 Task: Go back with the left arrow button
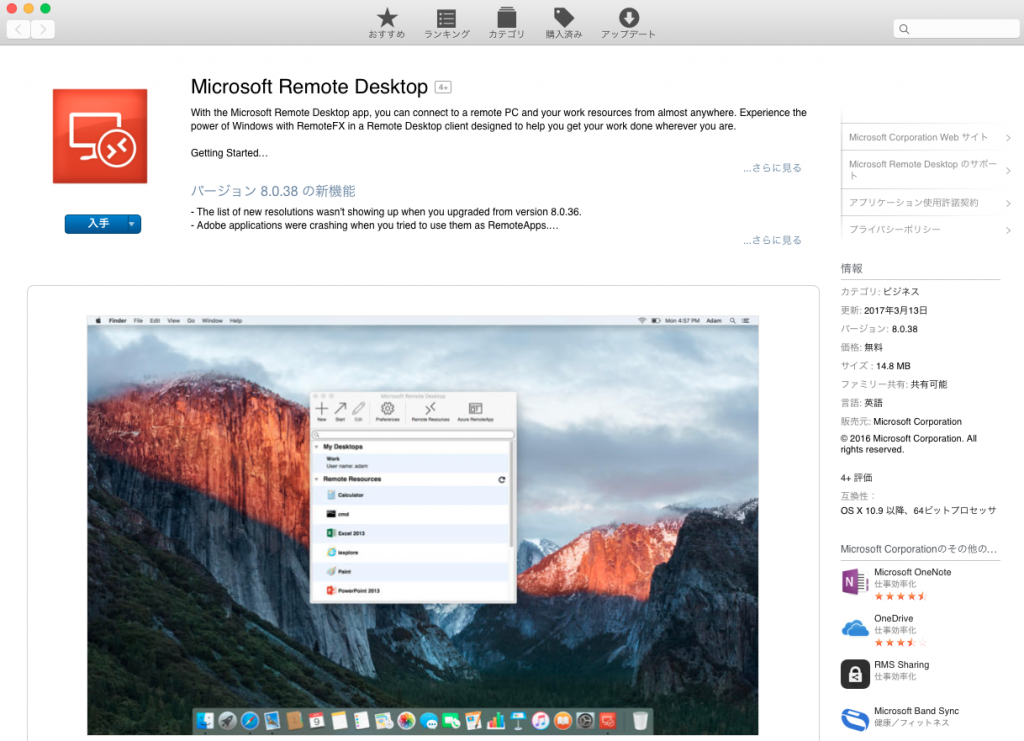pos(18,29)
